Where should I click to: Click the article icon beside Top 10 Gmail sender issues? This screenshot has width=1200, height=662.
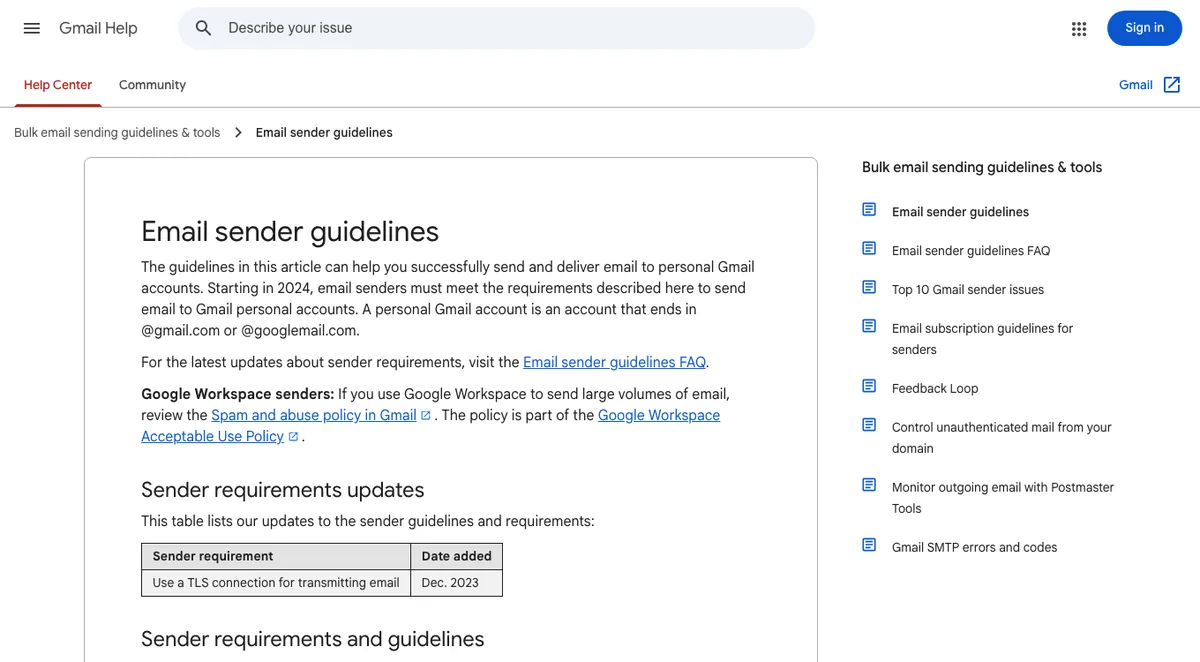(869, 288)
